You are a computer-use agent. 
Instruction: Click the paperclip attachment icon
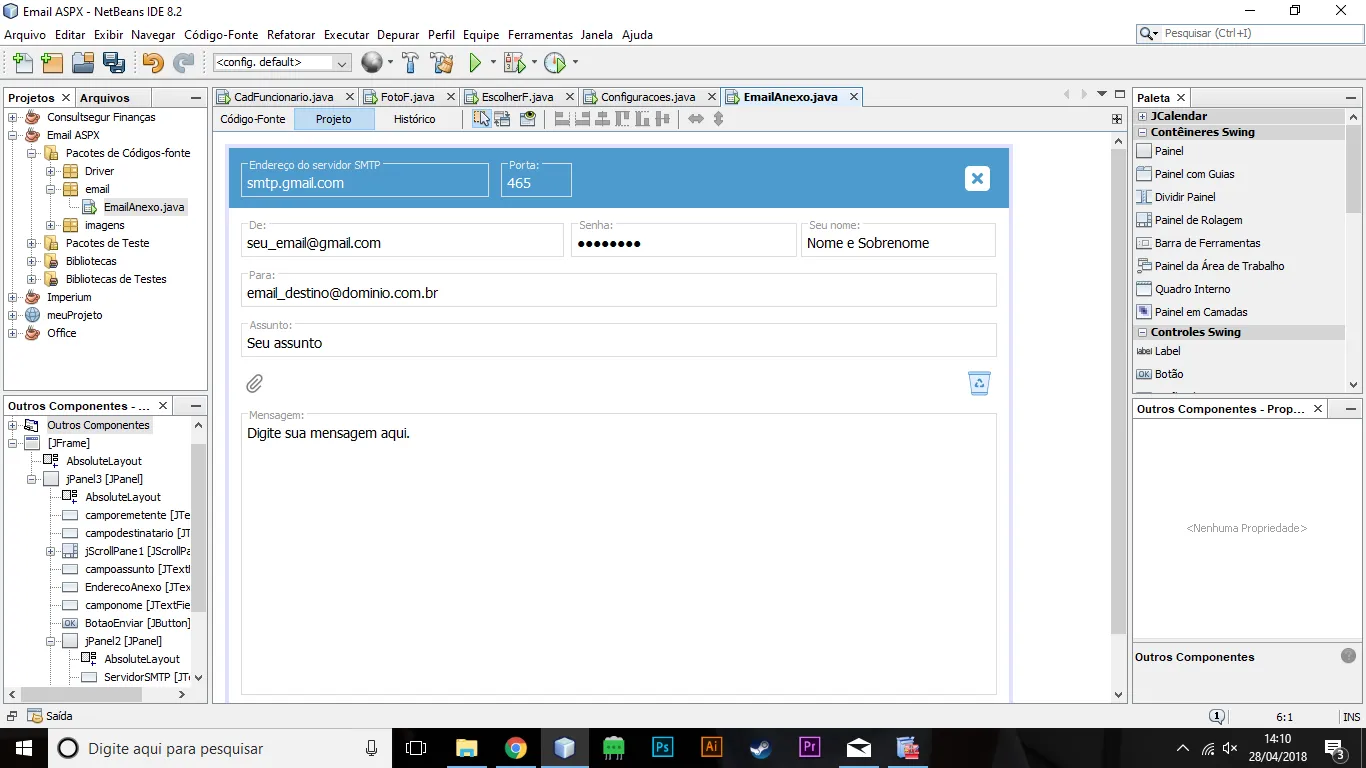[255, 383]
